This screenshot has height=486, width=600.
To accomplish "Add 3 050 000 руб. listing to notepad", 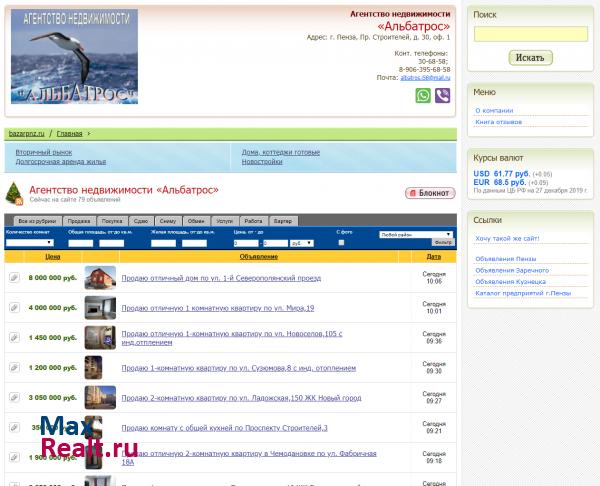I will pyautogui.click(x=14, y=397).
